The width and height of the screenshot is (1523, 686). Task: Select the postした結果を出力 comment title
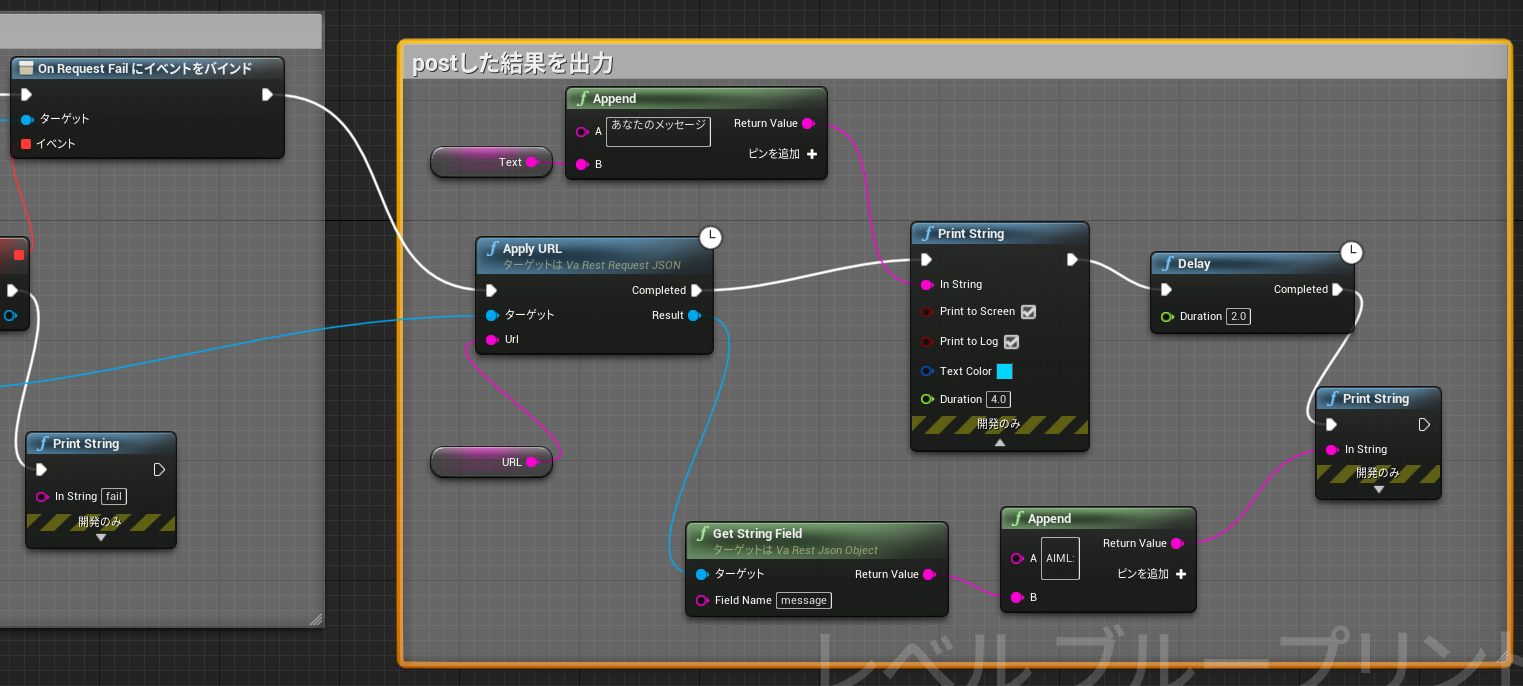pyautogui.click(x=512, y=64)
